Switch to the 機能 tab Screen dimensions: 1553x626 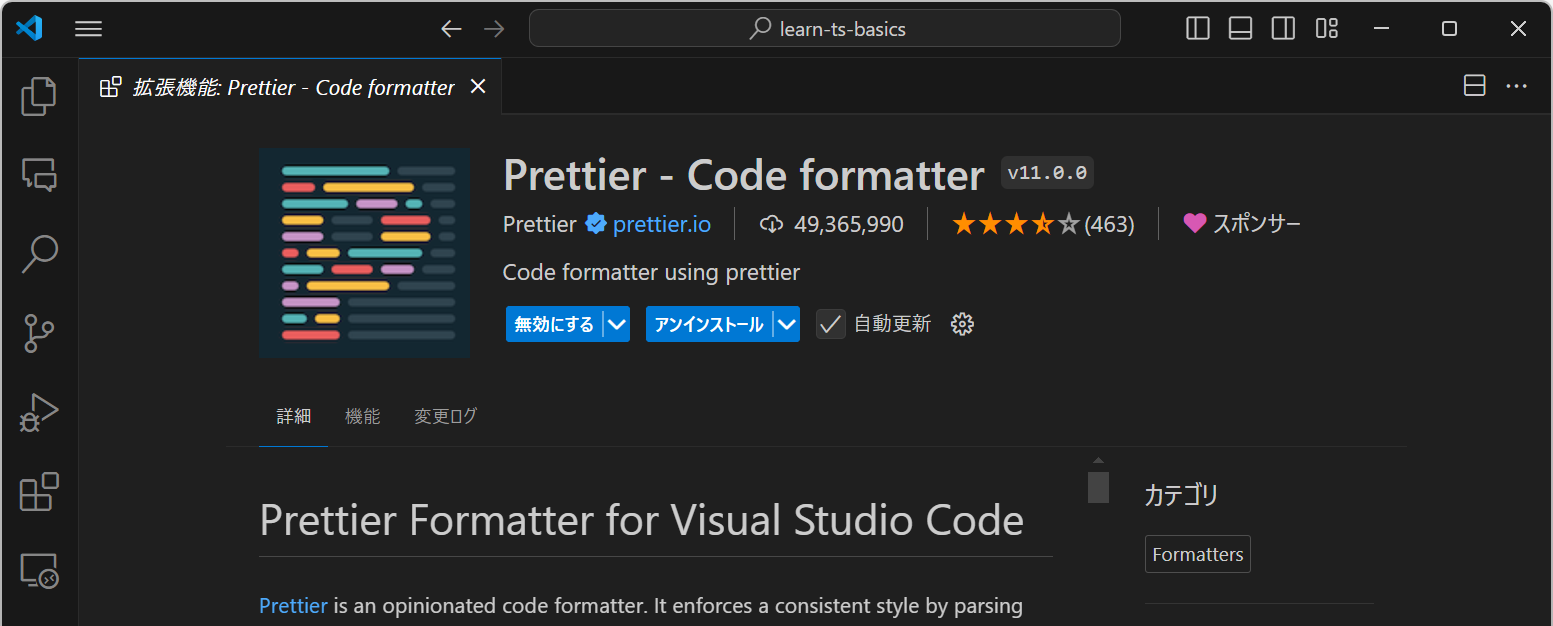(362, 417)
